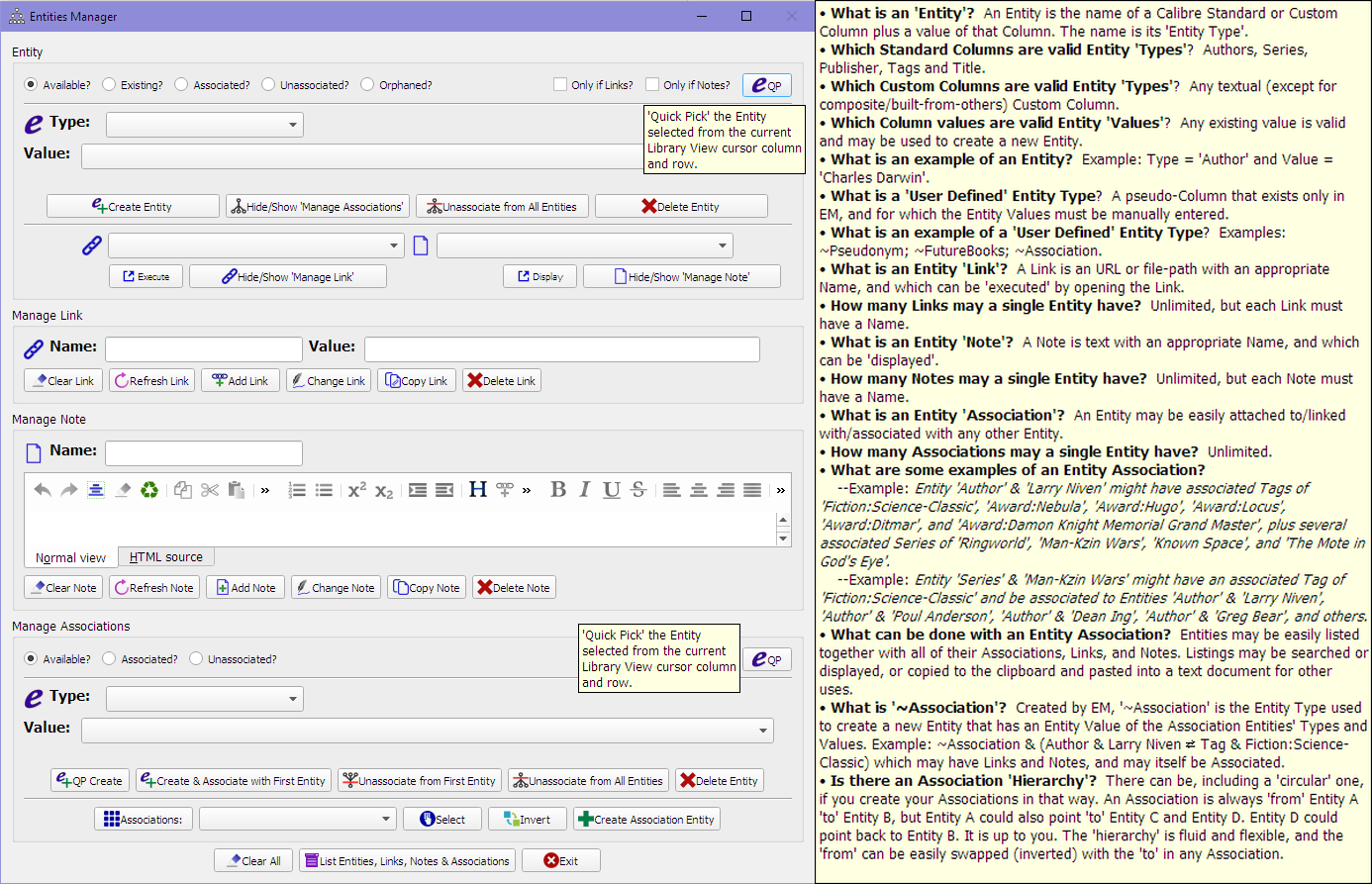Insert a link using the note toolbar link icon
Image resolution: width=1372 pixels, height=884 pixels.
[505, 490]
